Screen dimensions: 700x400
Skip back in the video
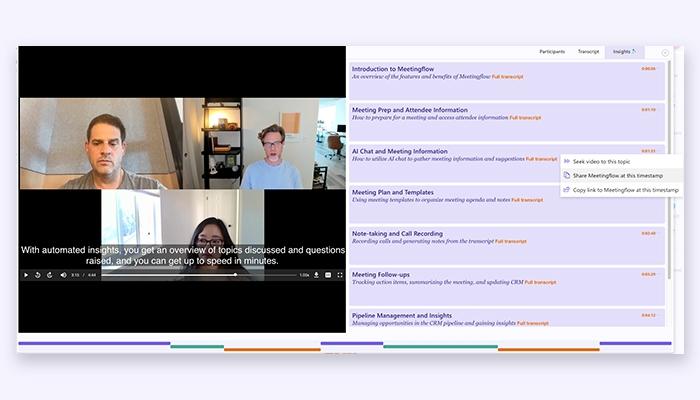point(38,275)
